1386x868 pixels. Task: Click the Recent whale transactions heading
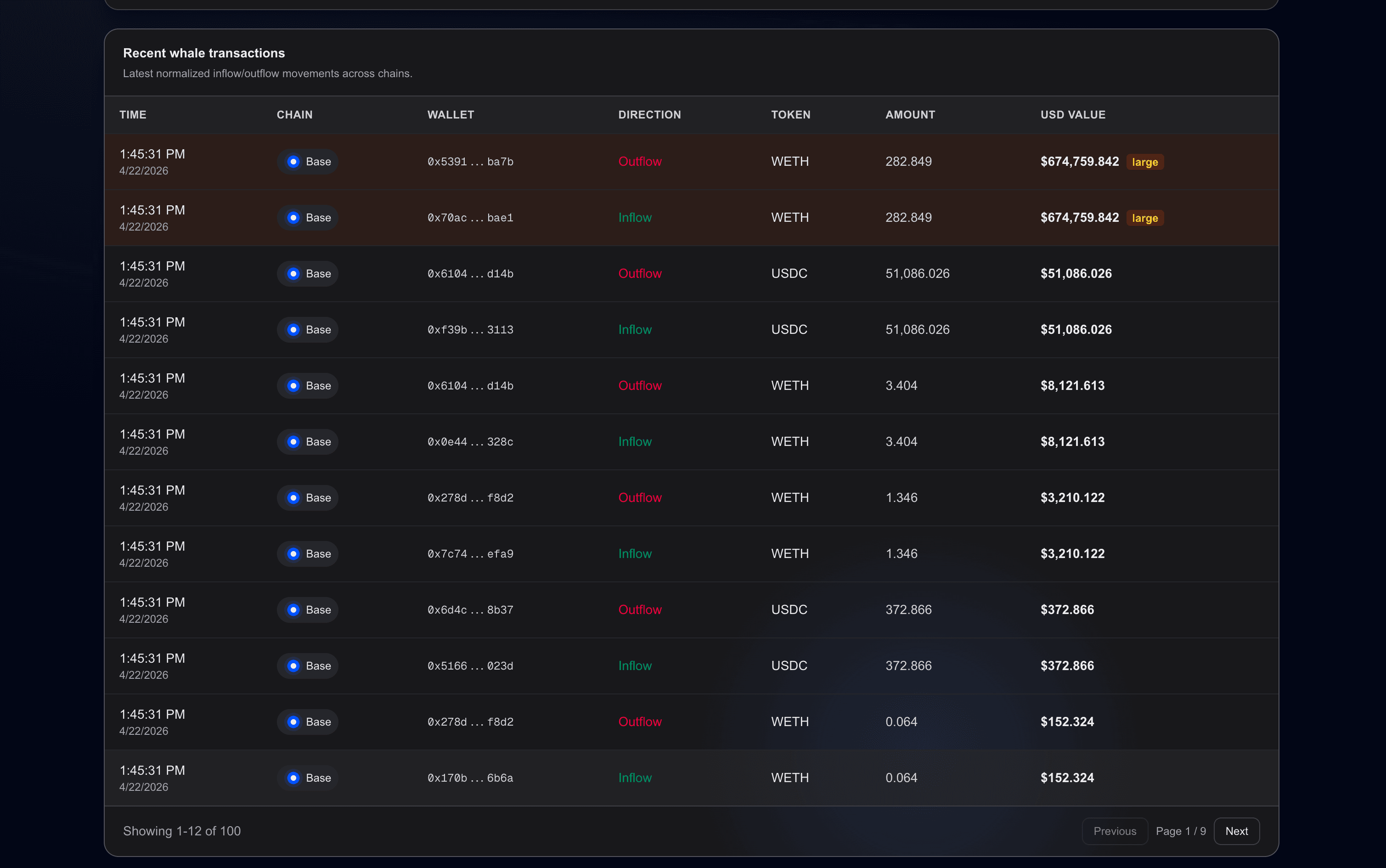(x=204, y=53)
